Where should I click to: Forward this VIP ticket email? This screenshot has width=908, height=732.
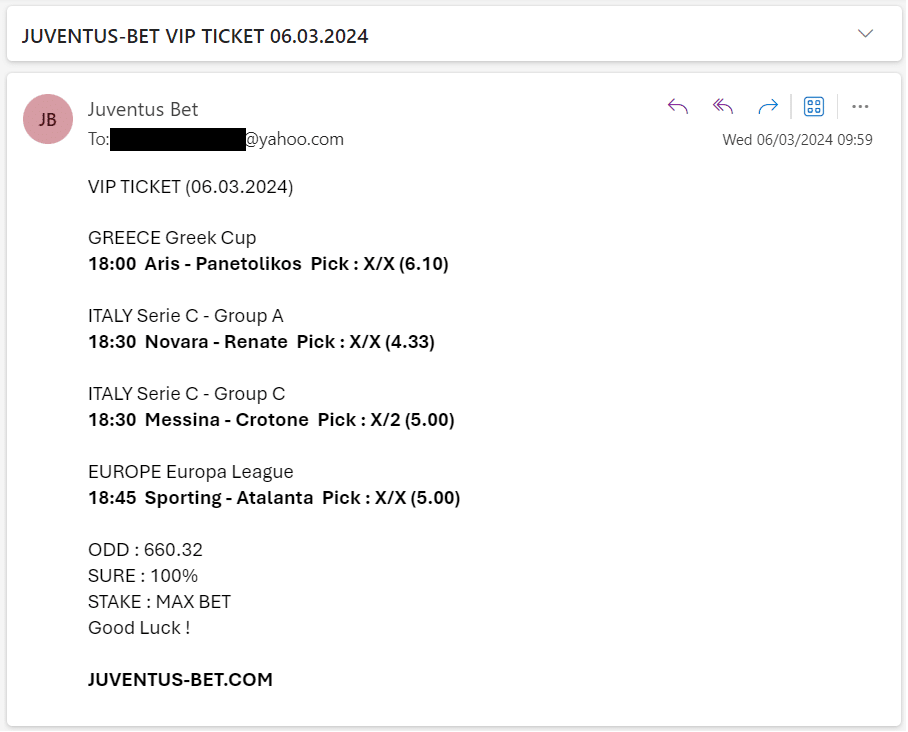(768, 107)
